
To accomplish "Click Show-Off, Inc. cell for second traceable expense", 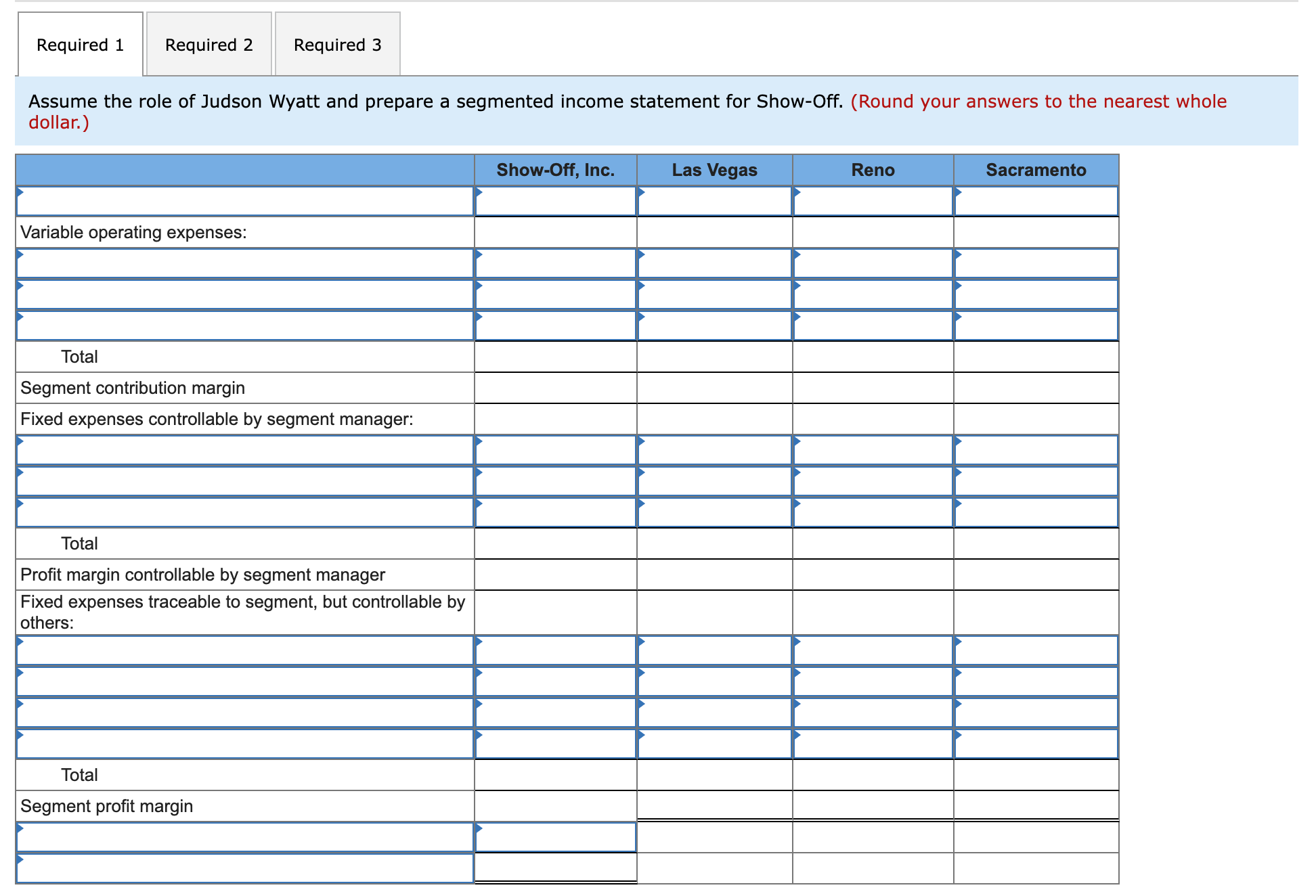I will click(556, 682).
